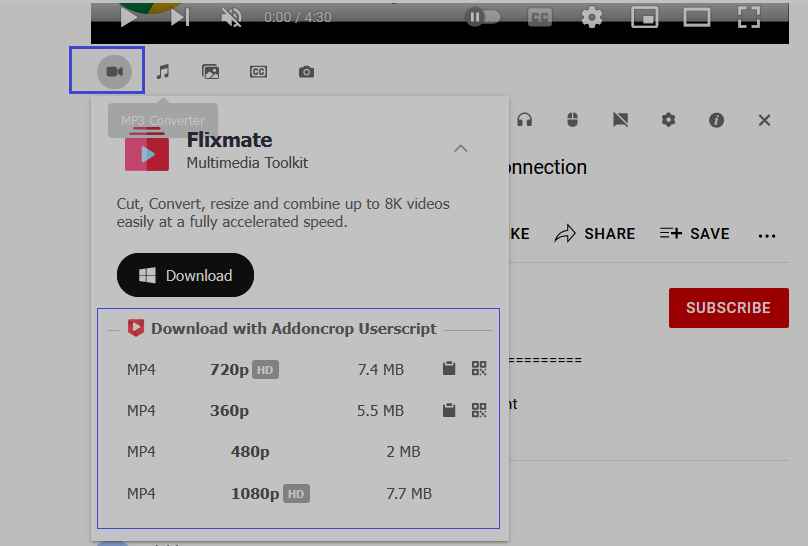This screenshot has width=808, height=546.
Task: Show QR code for 720p download
Action: point(479,368)
